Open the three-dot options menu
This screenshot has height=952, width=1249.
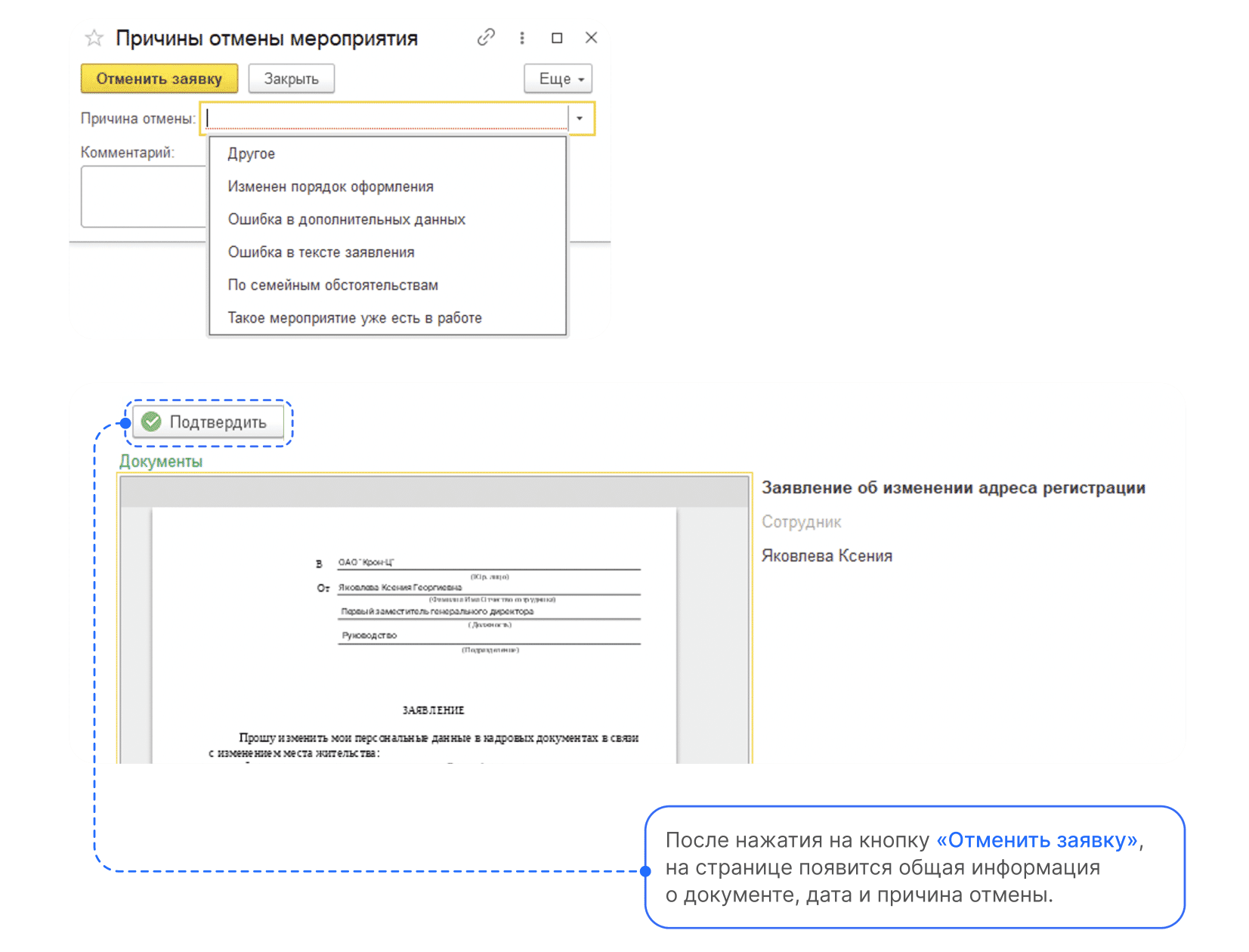(522, 38)
